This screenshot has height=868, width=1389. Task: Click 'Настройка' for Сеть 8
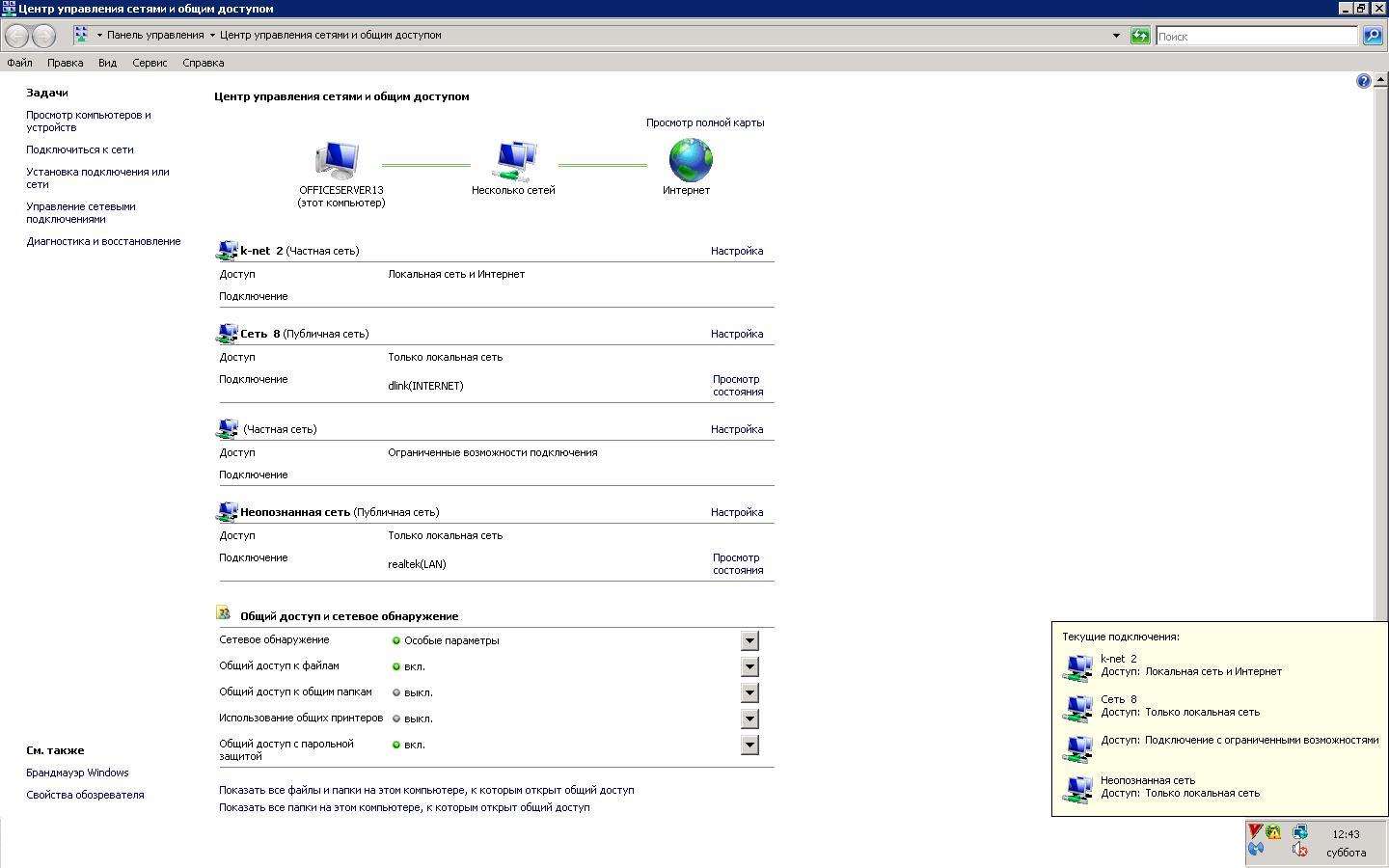click(x=736, y=334)
